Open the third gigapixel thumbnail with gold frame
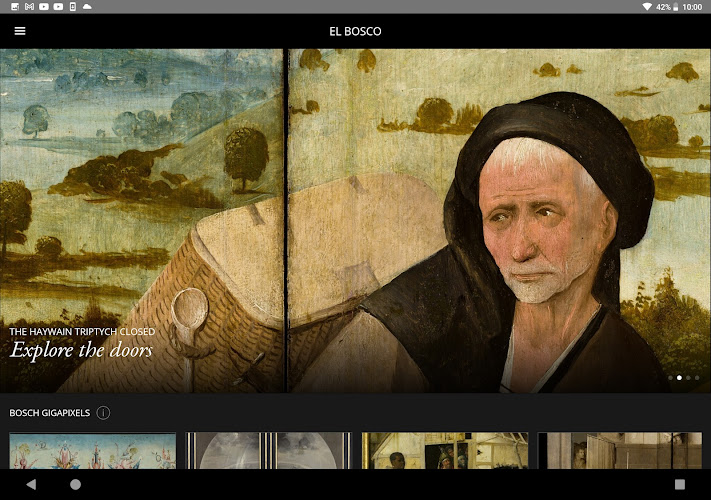The image size is (711, 500). pyautogui.click(x=445, y=451)
